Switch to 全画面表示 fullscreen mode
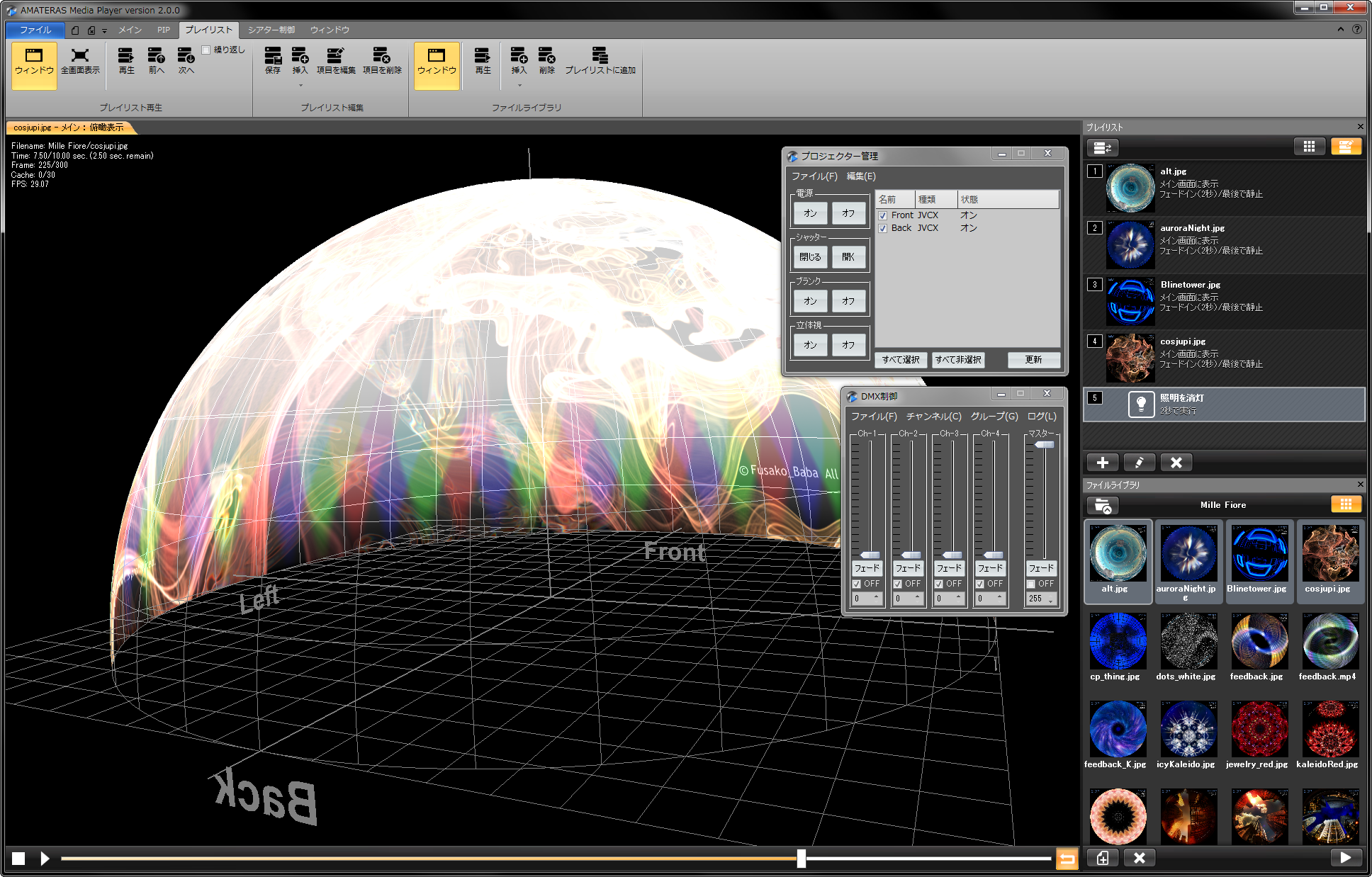The width and height of the screenshot is (1372, 877). pos(80,61)
